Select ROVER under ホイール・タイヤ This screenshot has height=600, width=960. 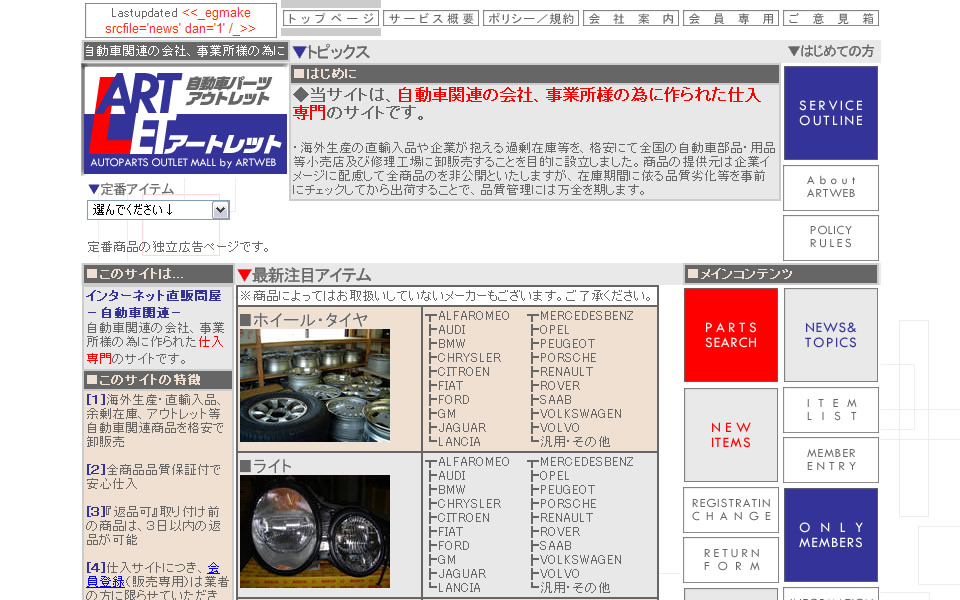click(x=560, y=386)
